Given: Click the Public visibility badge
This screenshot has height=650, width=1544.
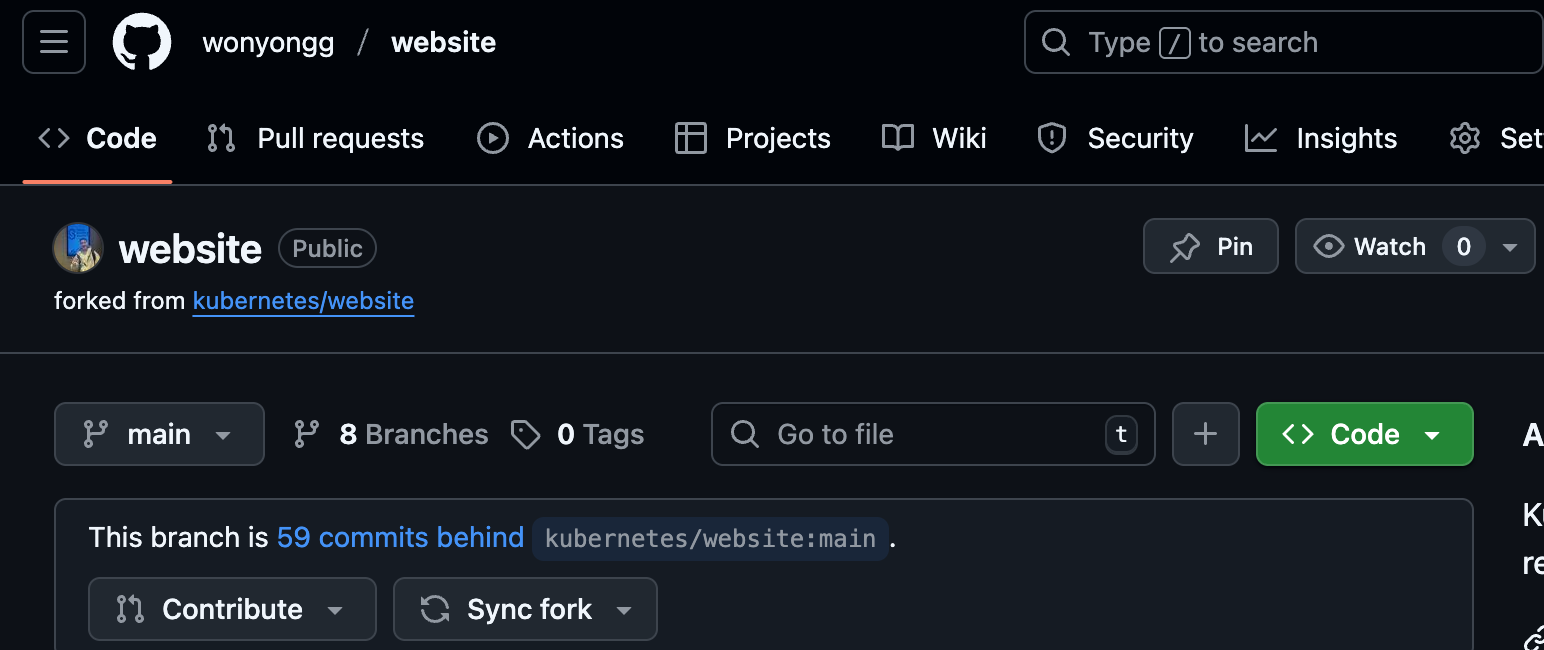Looking at the screenshot, I should pyautogui.click(x=327, y=248).
